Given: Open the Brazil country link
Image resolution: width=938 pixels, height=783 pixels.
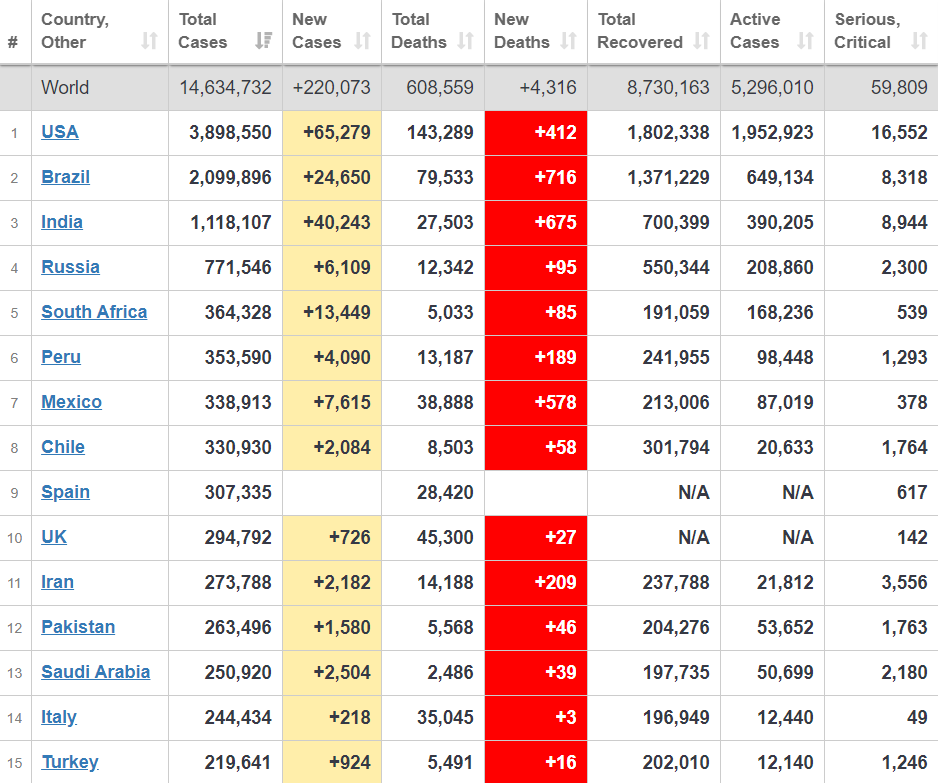Looking at the screenshot, I should tap(66, 177).
